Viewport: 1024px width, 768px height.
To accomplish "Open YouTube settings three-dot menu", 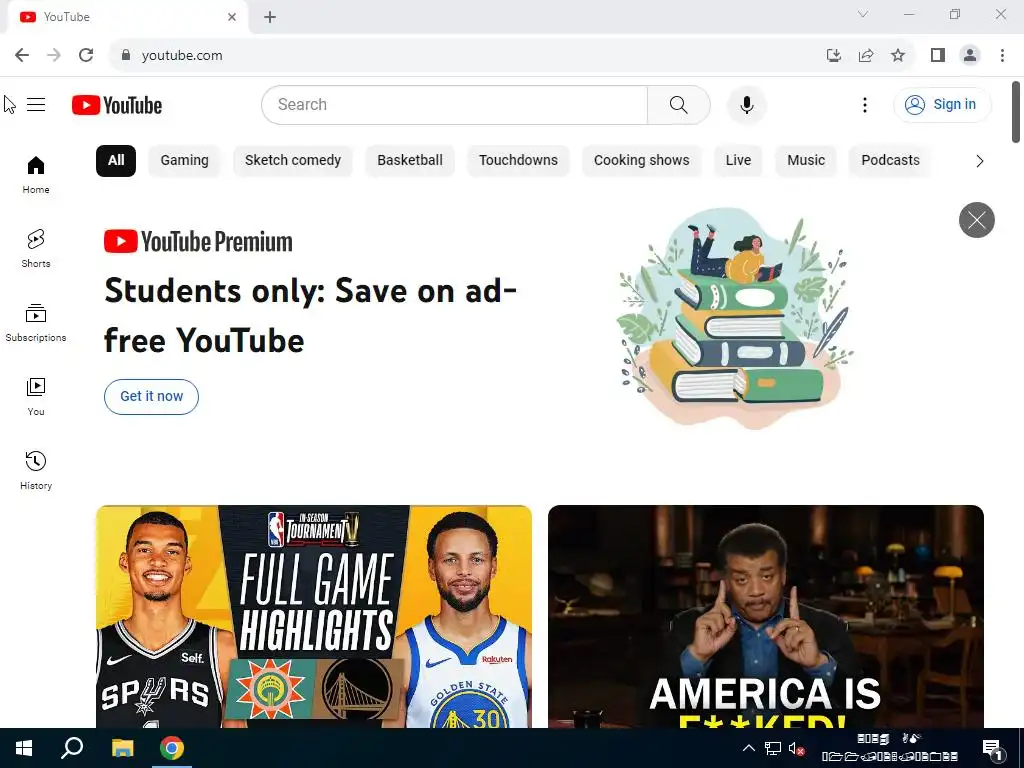I will pos(865,104).
